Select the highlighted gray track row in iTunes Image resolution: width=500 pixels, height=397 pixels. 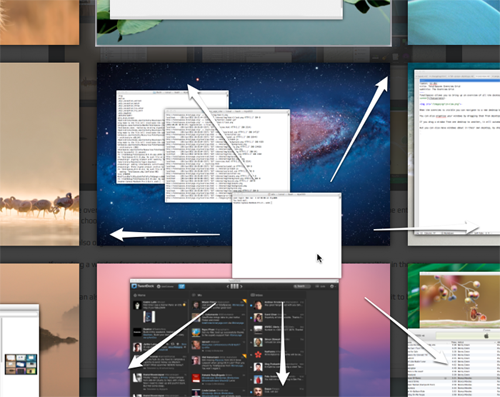[x=454, y=379]
